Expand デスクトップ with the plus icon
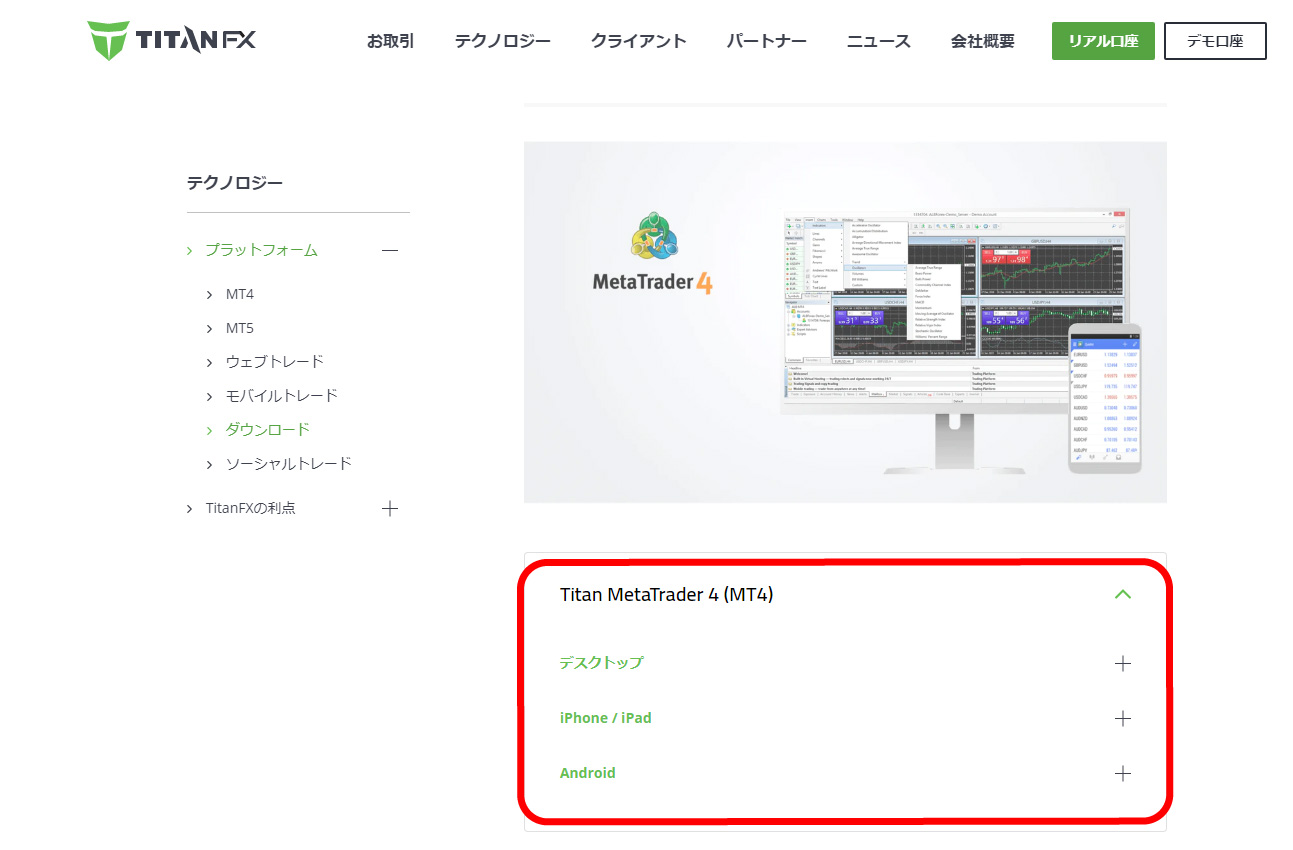 1123,663
